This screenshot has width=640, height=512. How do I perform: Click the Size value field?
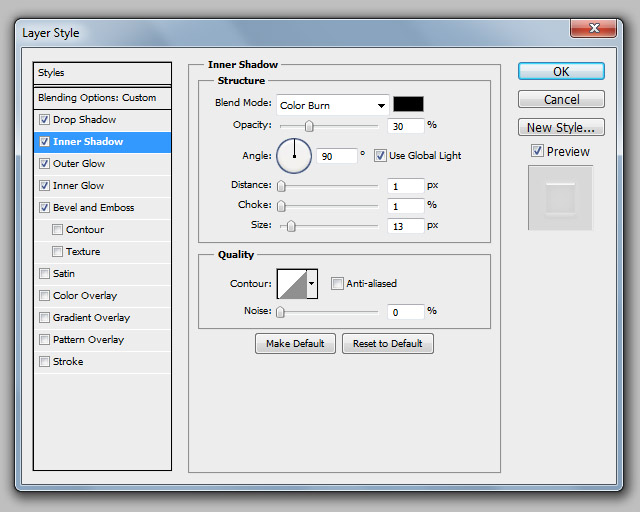pos(406,226)
